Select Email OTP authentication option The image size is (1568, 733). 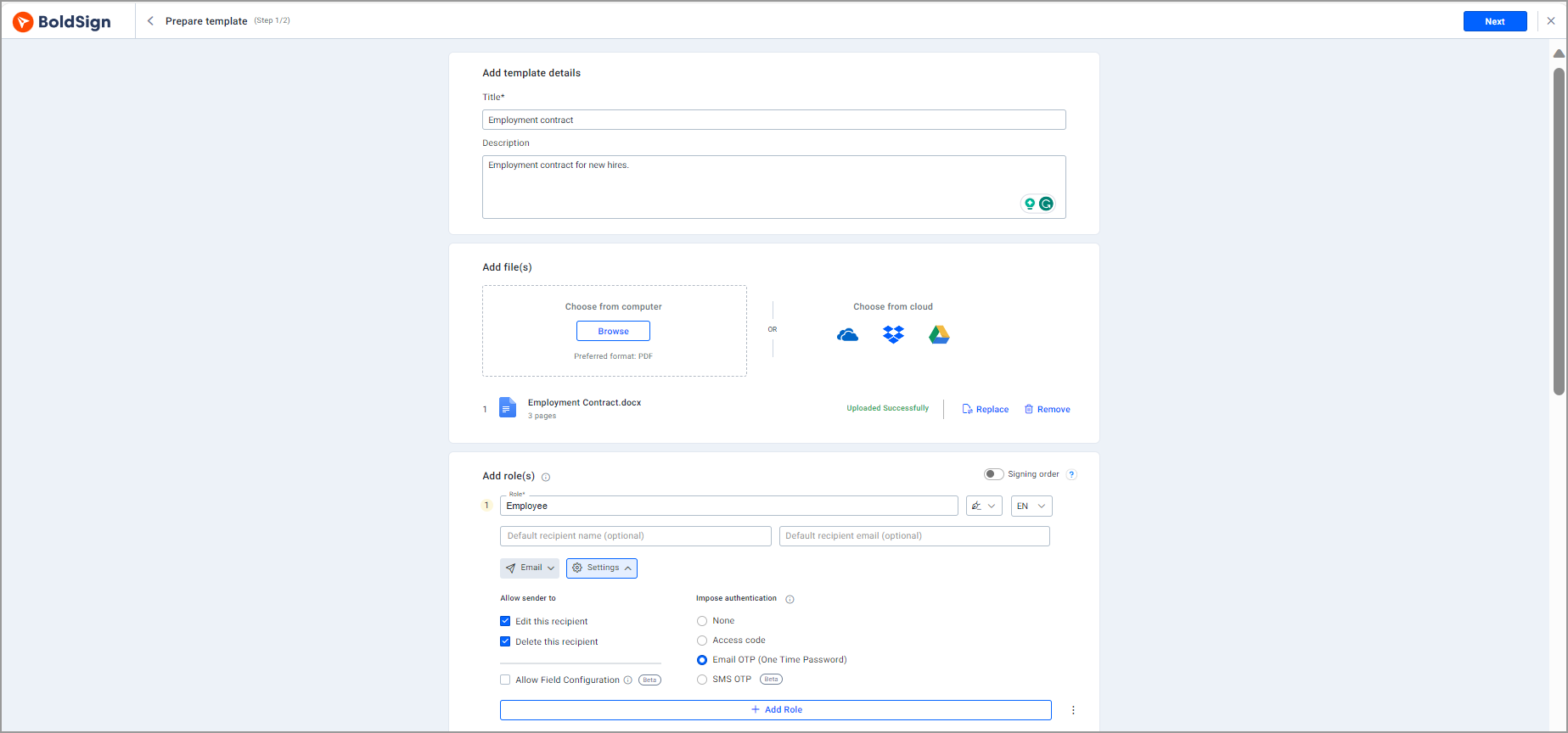click(x=702, y=660)
